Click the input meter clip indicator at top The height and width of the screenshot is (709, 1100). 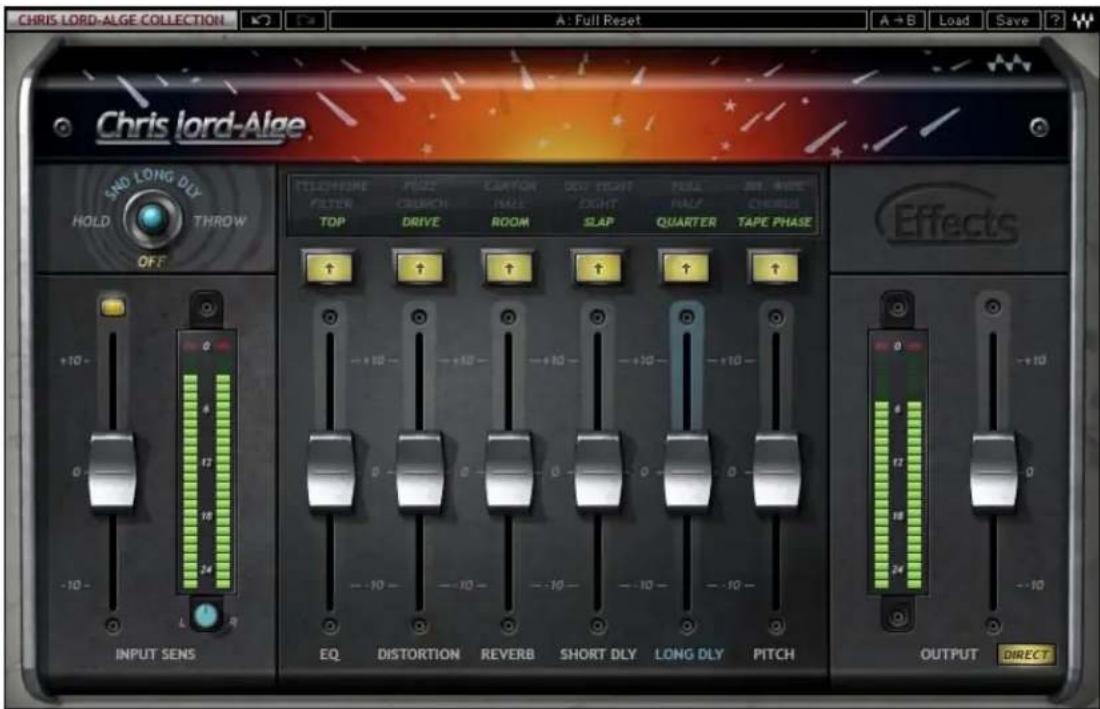tap(206, 346)
